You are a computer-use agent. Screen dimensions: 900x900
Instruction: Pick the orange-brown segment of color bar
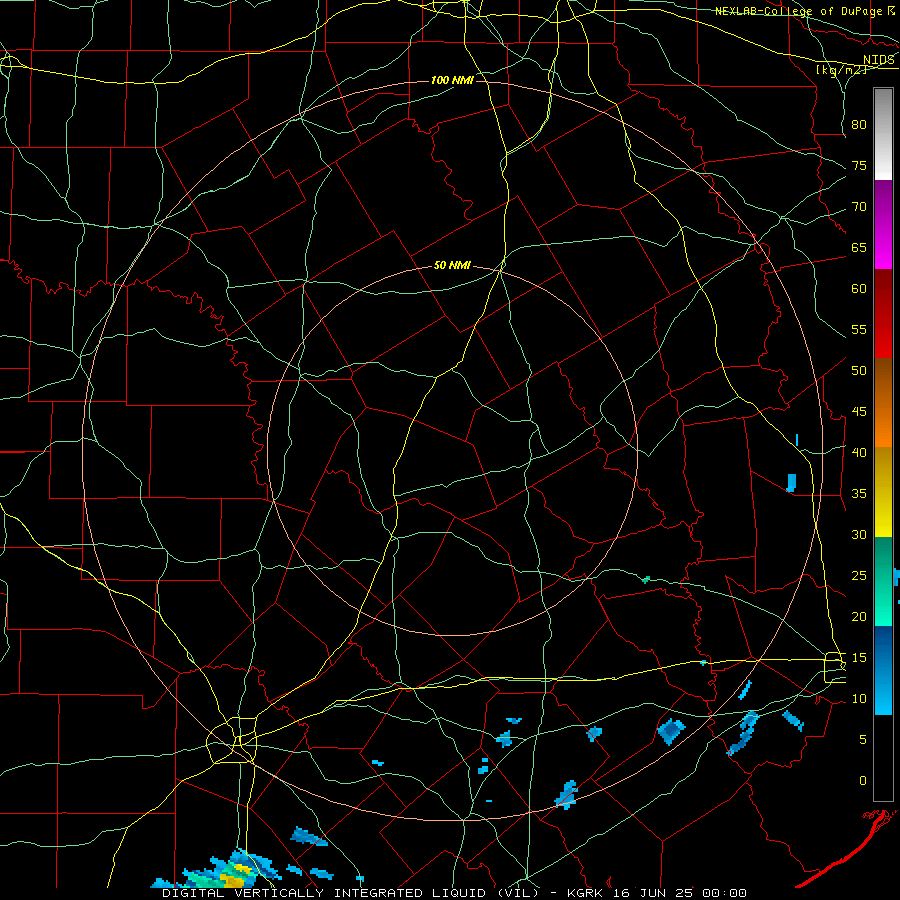(x=883, y=403)
